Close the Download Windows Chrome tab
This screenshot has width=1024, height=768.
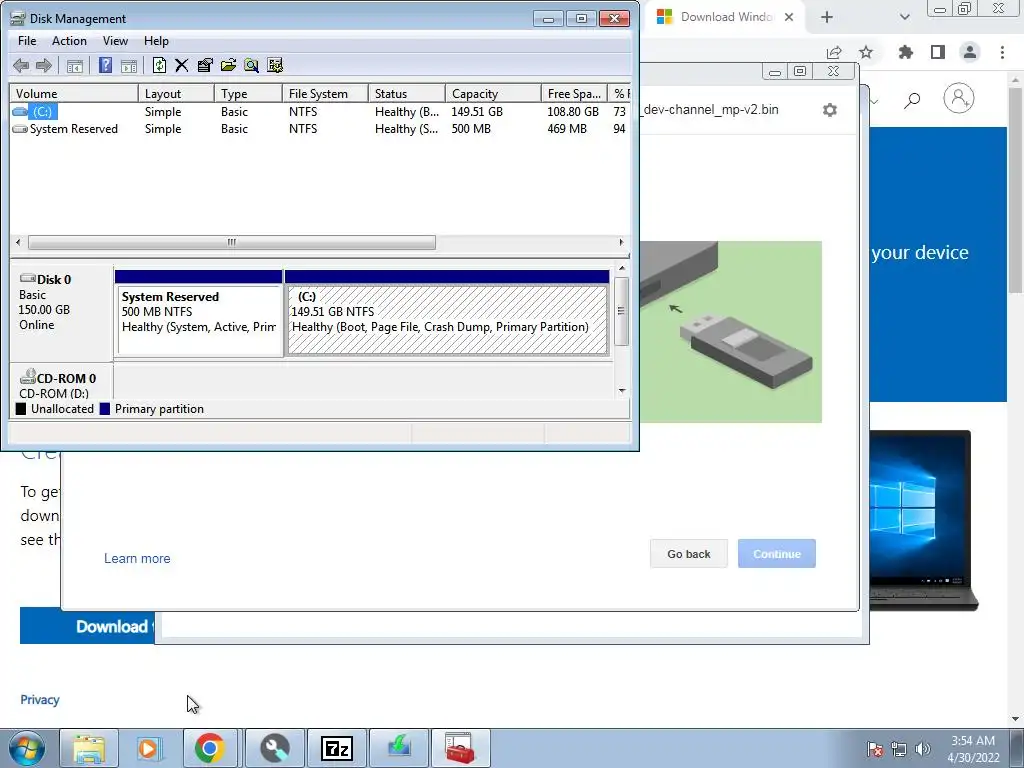pos(789,17)
